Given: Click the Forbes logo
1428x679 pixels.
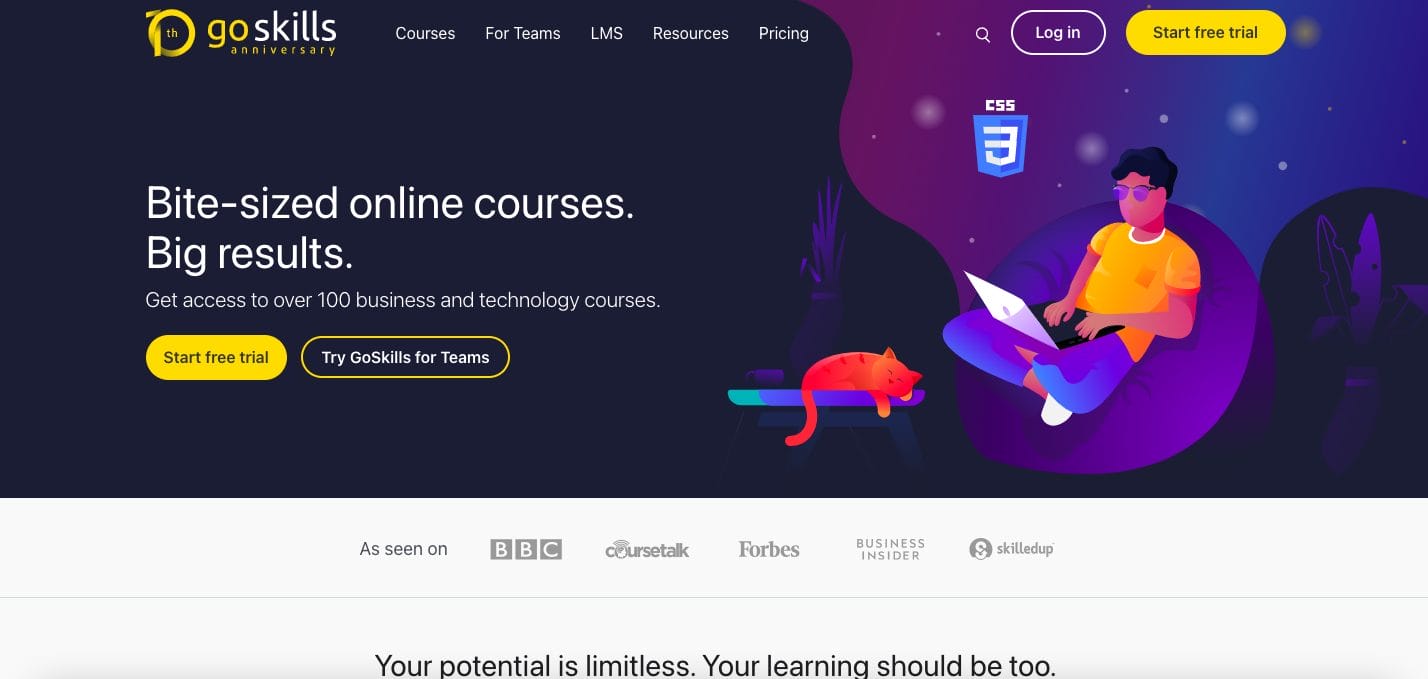Looking at the screenshot, I should [x=769, y=549].
